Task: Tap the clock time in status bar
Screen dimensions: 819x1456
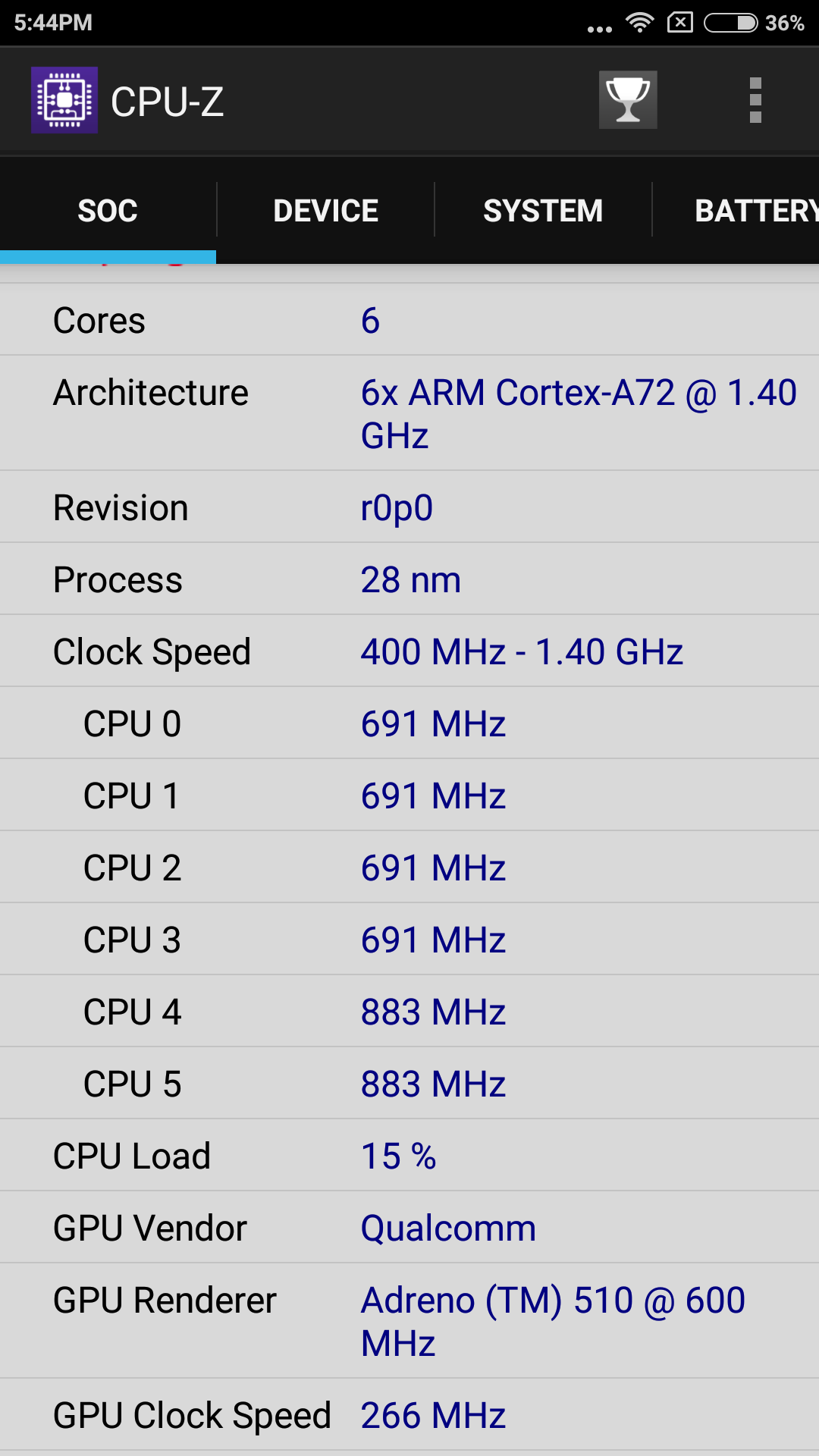Action: pos(53,22)
